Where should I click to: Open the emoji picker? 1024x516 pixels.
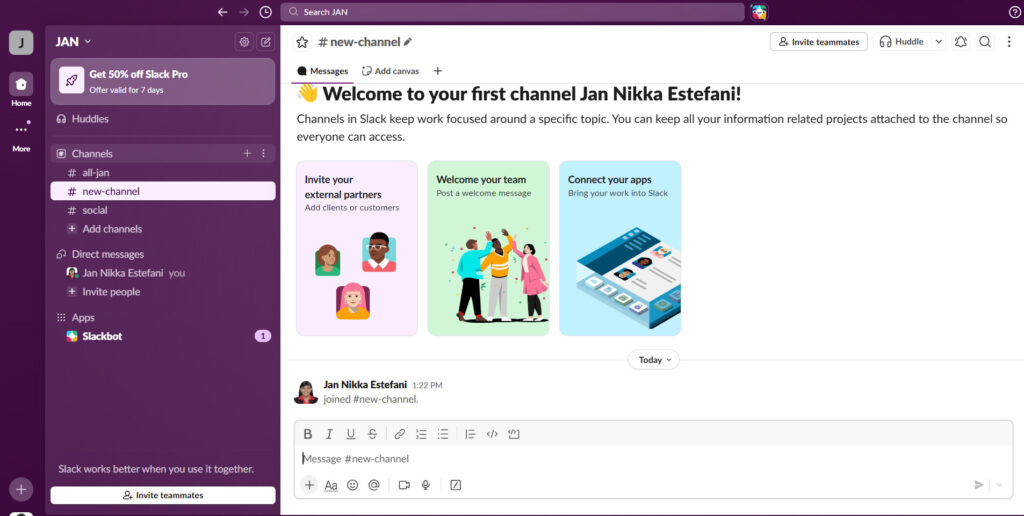click(353, 485)
